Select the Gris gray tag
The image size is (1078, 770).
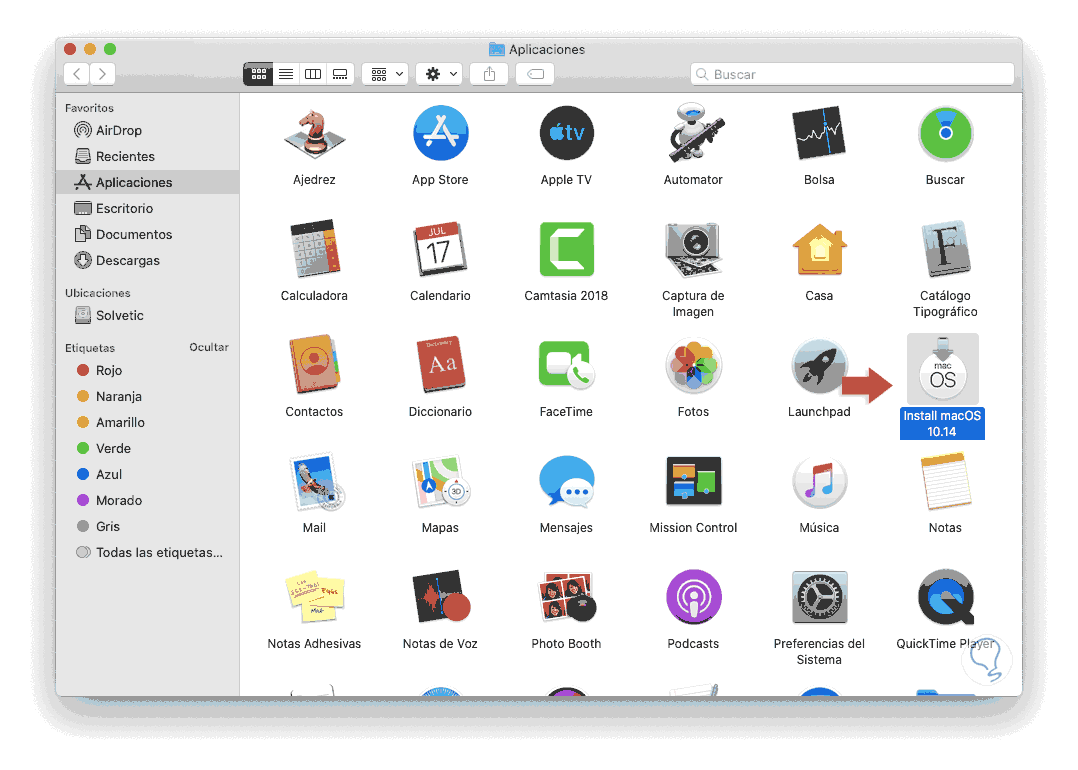[x=148, y=527]
